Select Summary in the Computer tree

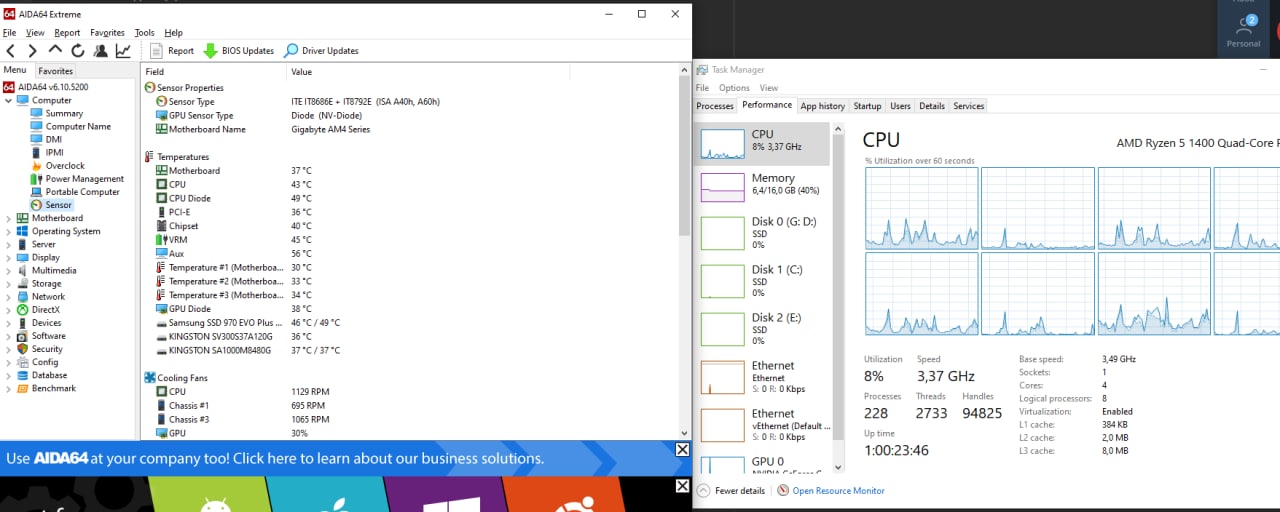pyautogui.click(x=64, y=113)
